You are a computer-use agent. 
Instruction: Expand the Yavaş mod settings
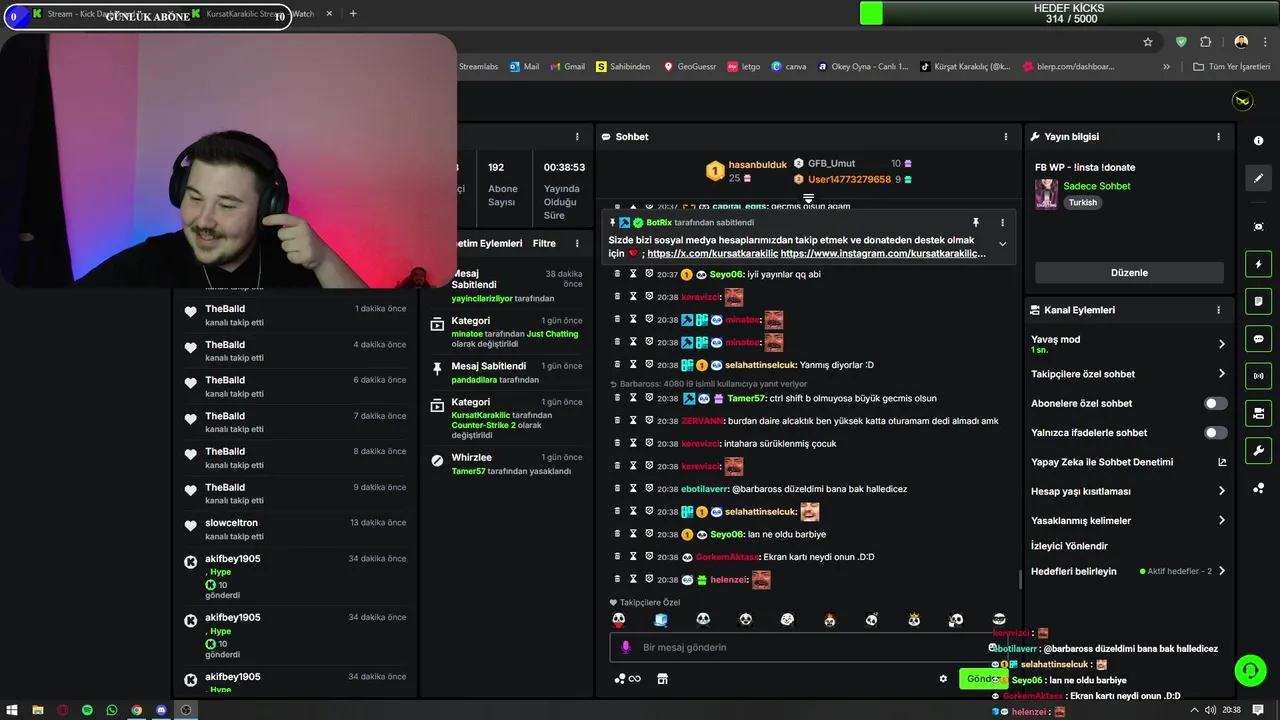tap(1221, 344)
